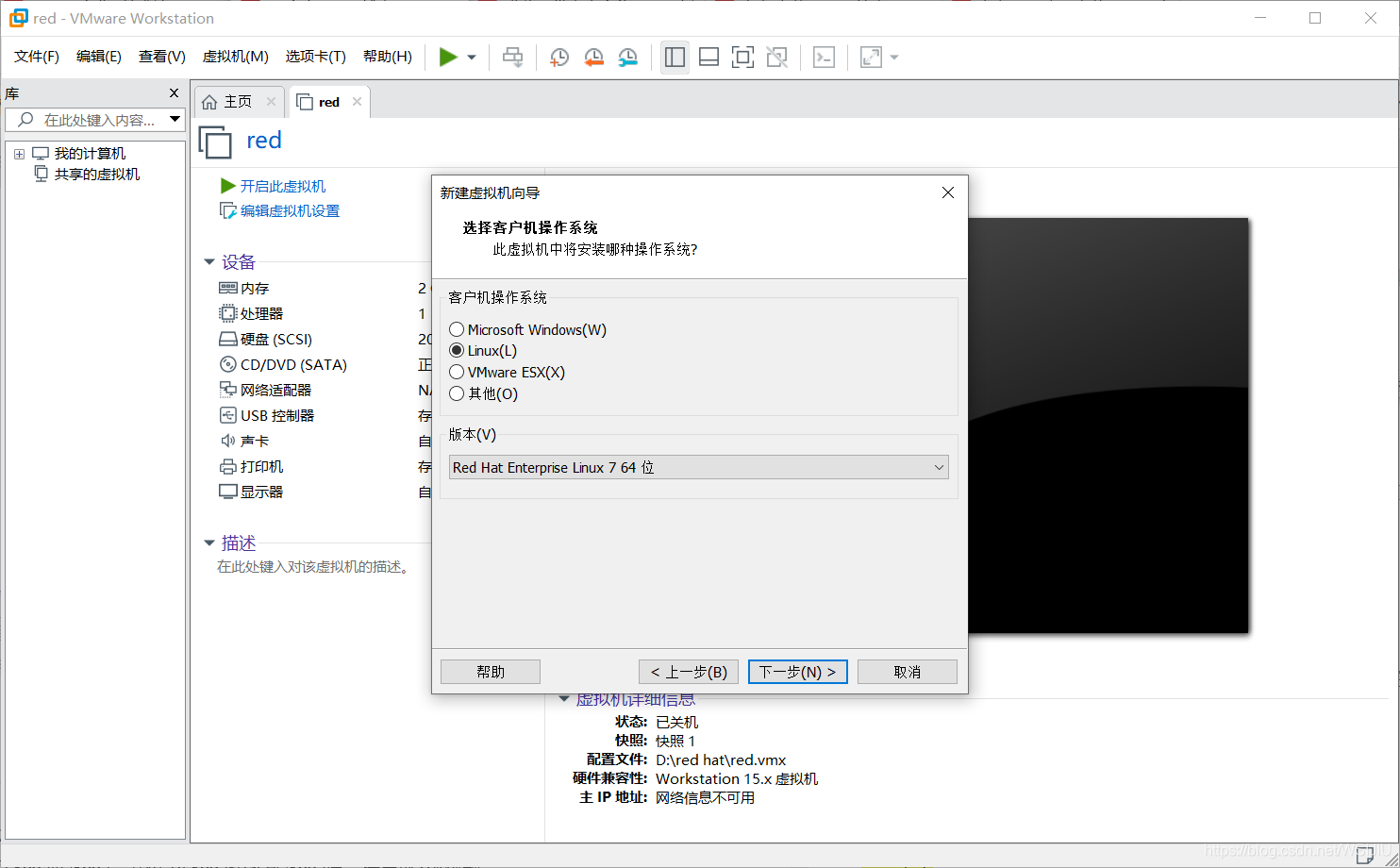Close the red tab
1400x868 pixels.
coord(357,102)
